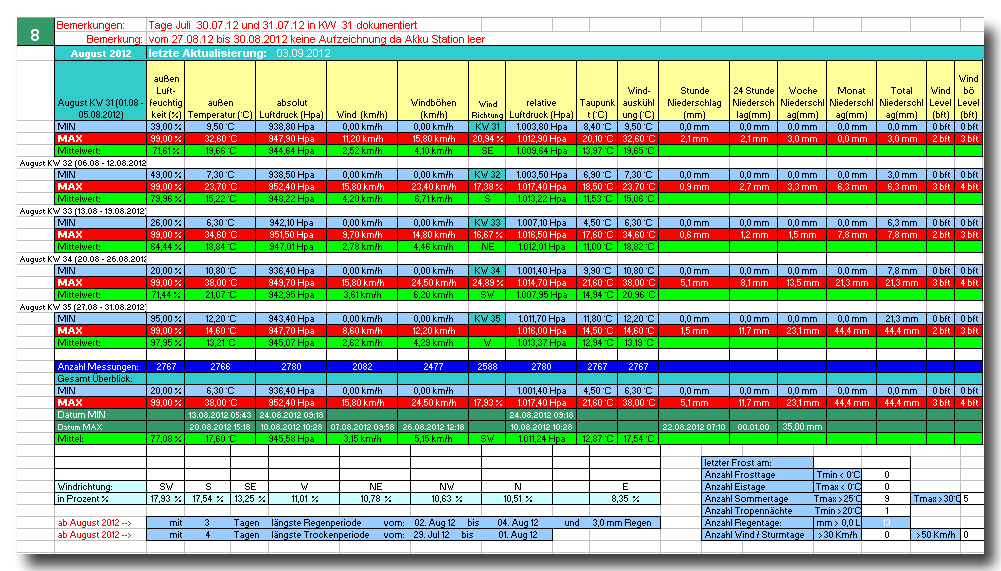Select the 'Windrichtung:' label
This screenshot has height=571, width=1001.
point(101,487)
